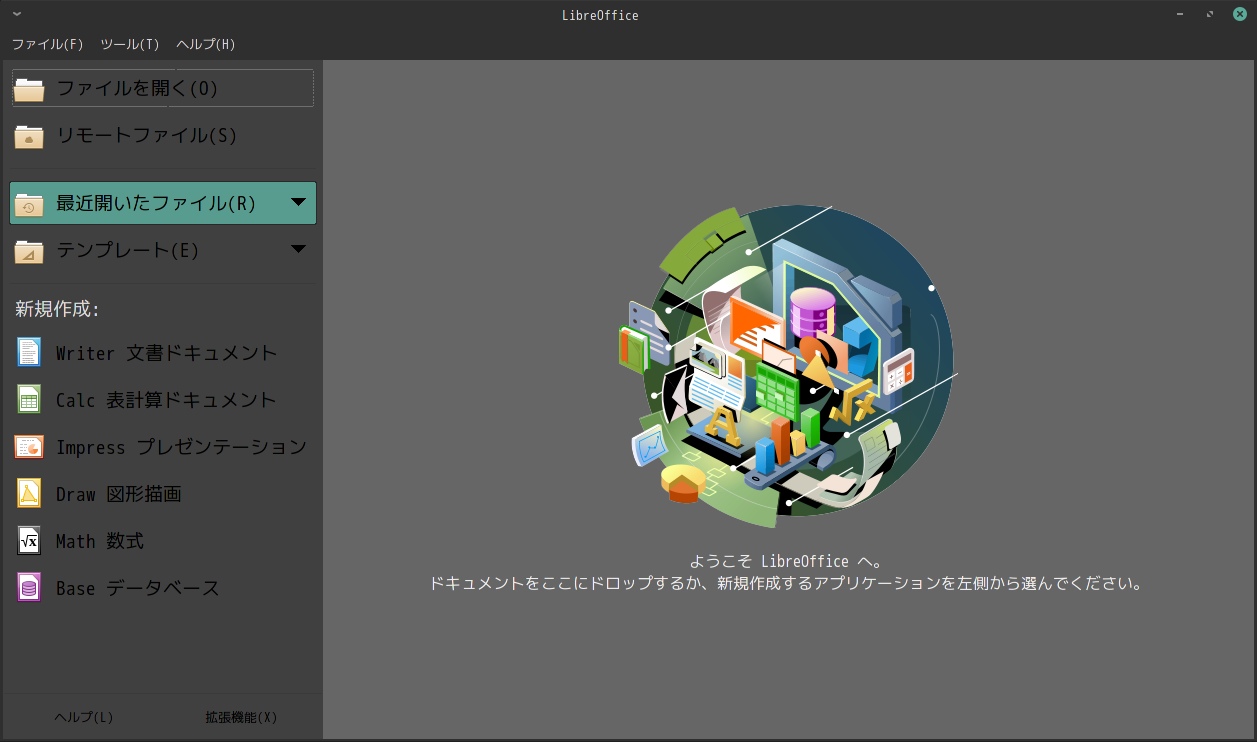
Task: Start a new Calc 表計算ドキュメント
Action: [x=162, y=400]
